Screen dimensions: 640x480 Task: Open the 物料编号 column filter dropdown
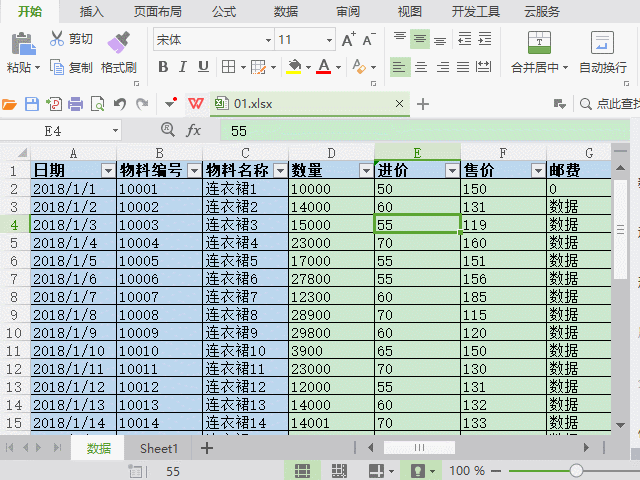[x=194, y=170]
